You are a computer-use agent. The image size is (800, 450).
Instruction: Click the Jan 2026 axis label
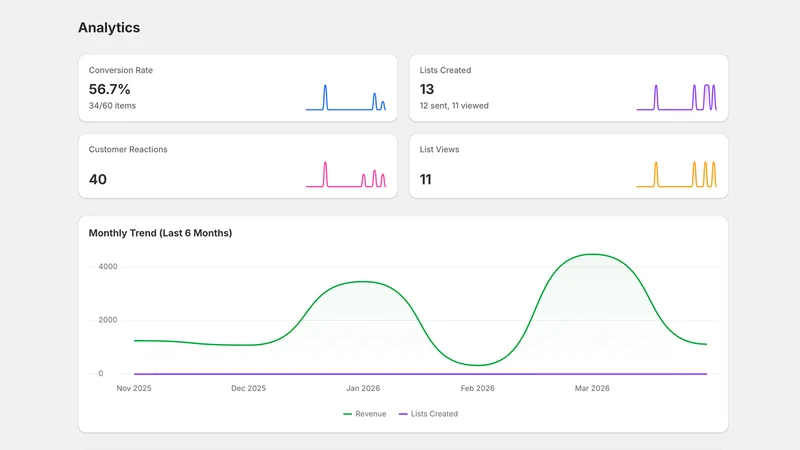[363, 388]
